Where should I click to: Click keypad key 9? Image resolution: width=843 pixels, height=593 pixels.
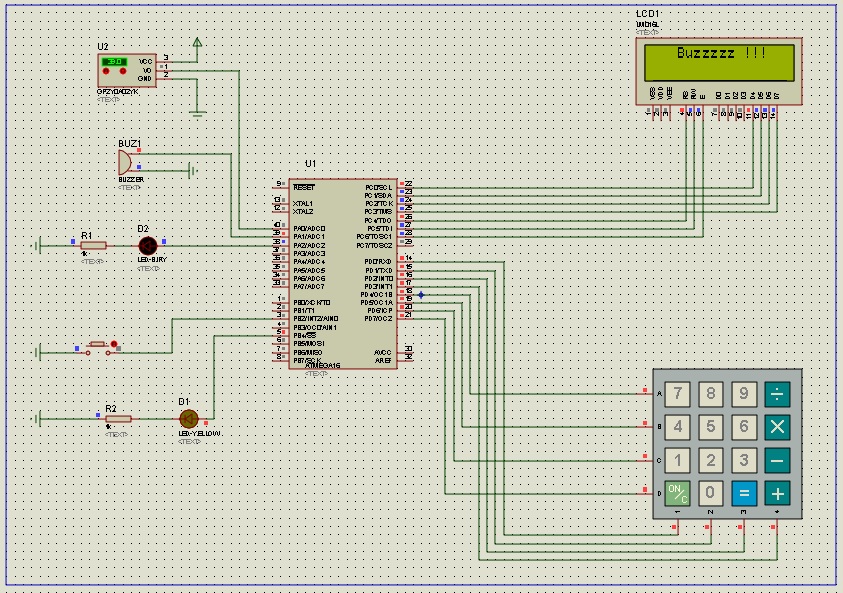[744, 394]
